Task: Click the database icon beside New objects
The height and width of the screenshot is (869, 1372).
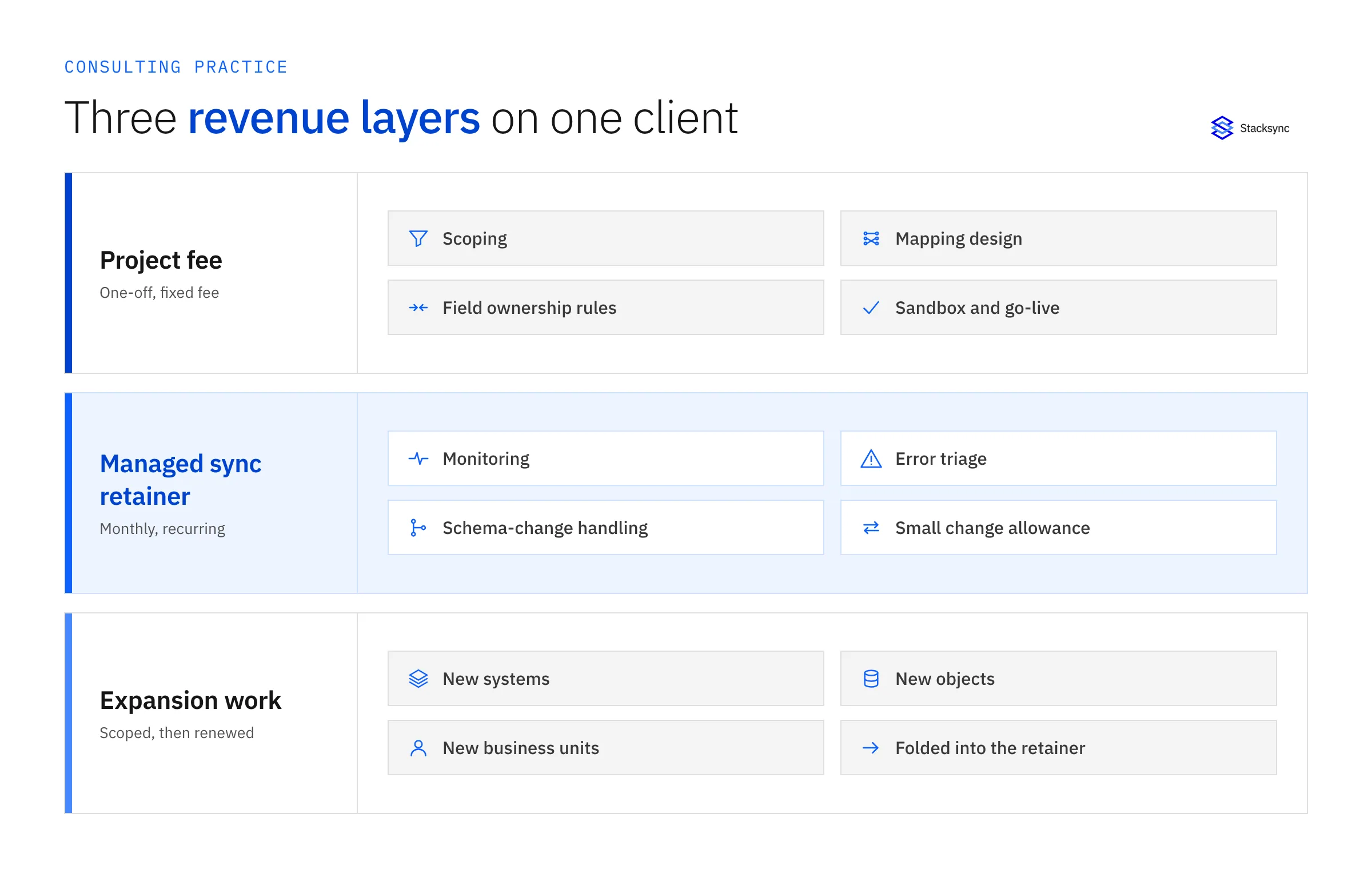Action: (x=871, y=679)
